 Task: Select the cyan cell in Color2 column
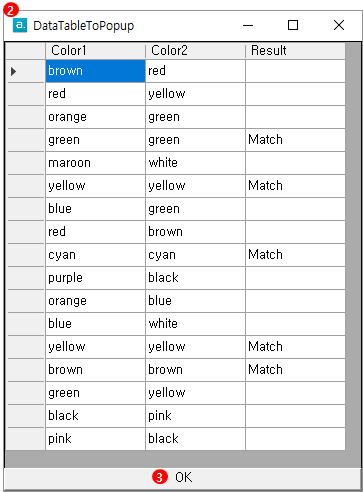click(195, 255)
